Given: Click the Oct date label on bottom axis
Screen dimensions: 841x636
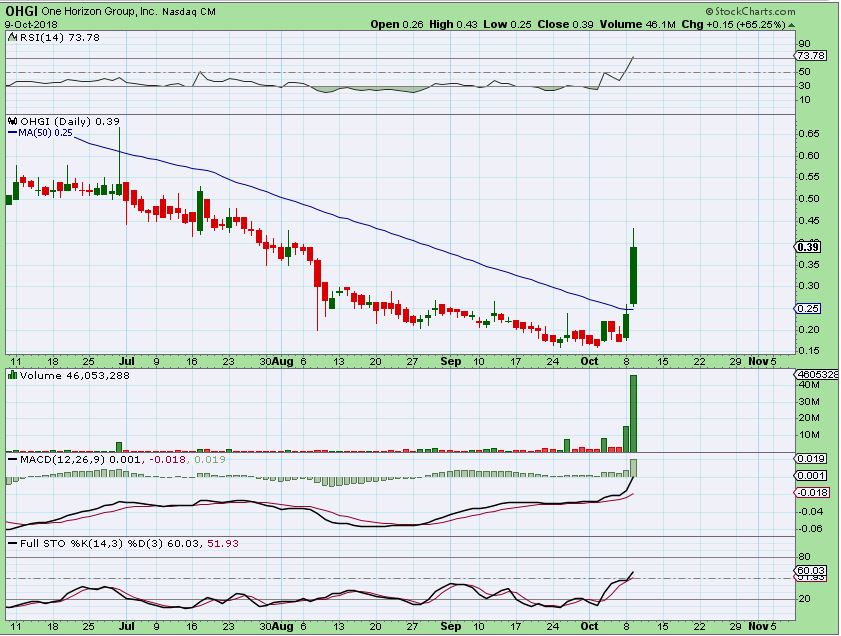Looking at the screenshot, I should (589, 626).
